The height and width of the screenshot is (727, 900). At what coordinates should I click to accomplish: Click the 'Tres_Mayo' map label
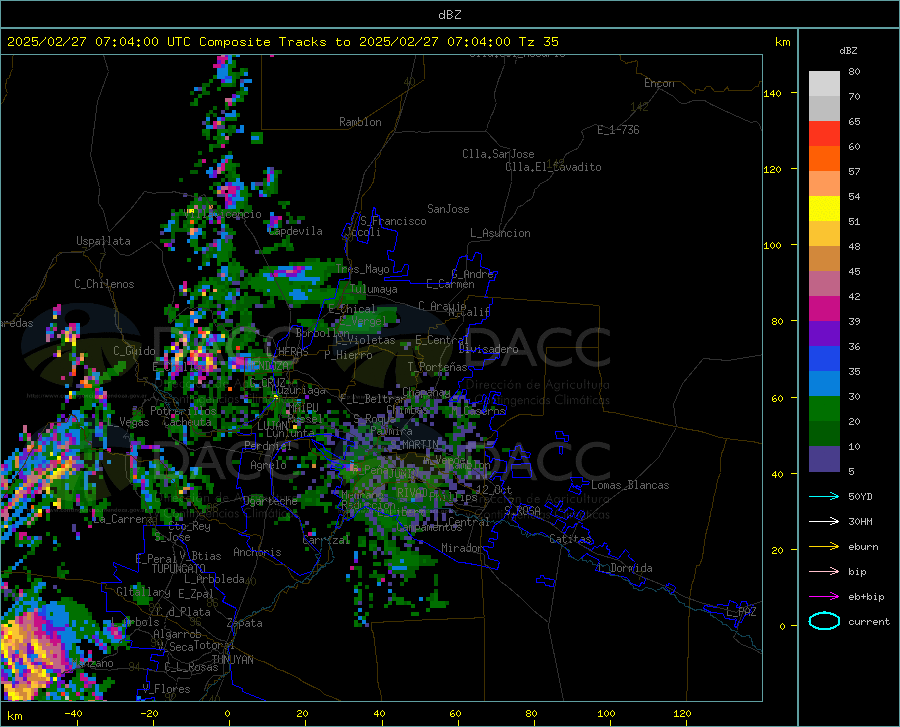tap(362, 269)
